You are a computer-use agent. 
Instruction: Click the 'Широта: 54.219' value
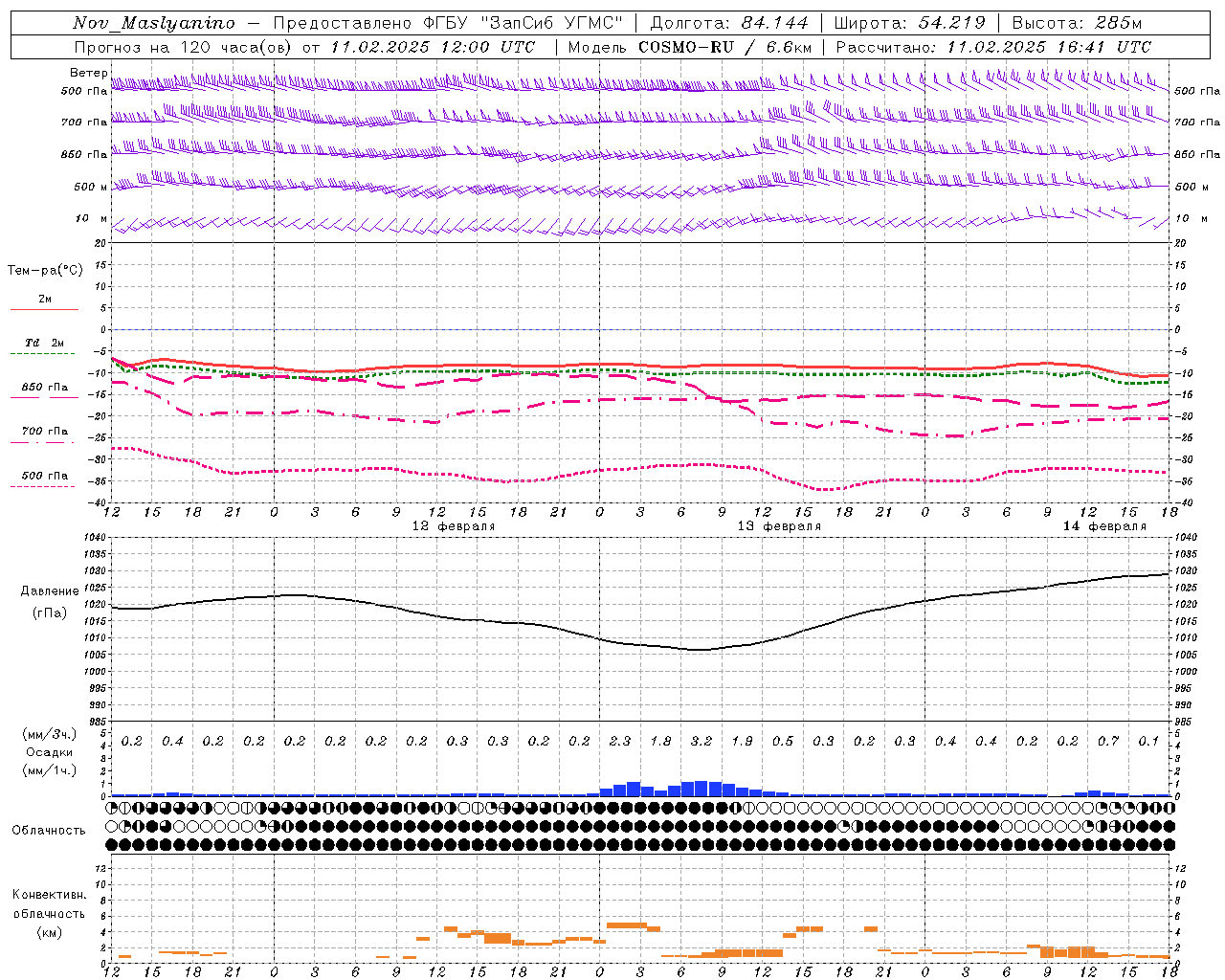coord(909,23)
